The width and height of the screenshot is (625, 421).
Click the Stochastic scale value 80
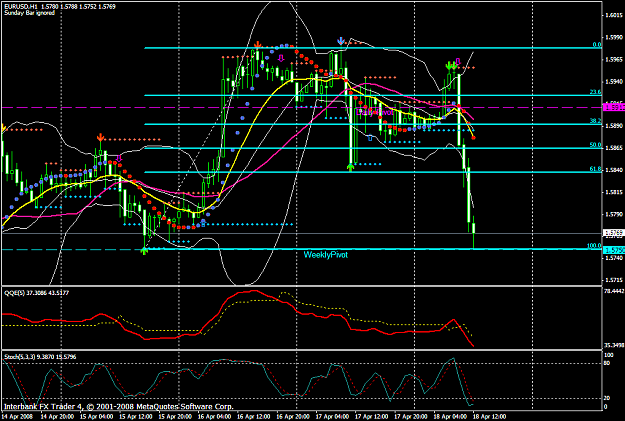[607, 363]
